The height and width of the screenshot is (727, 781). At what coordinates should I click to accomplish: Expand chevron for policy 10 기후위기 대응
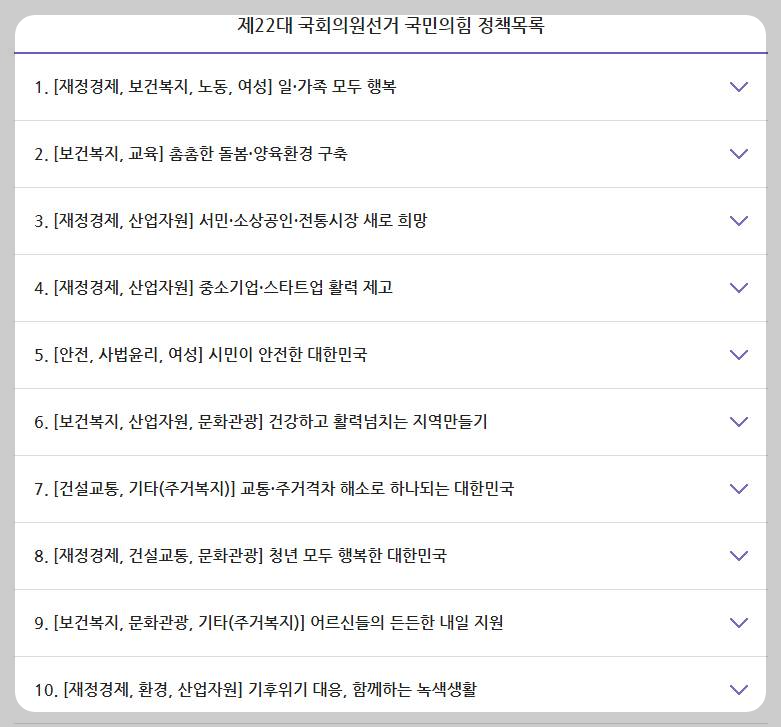(x=738, y=690)
